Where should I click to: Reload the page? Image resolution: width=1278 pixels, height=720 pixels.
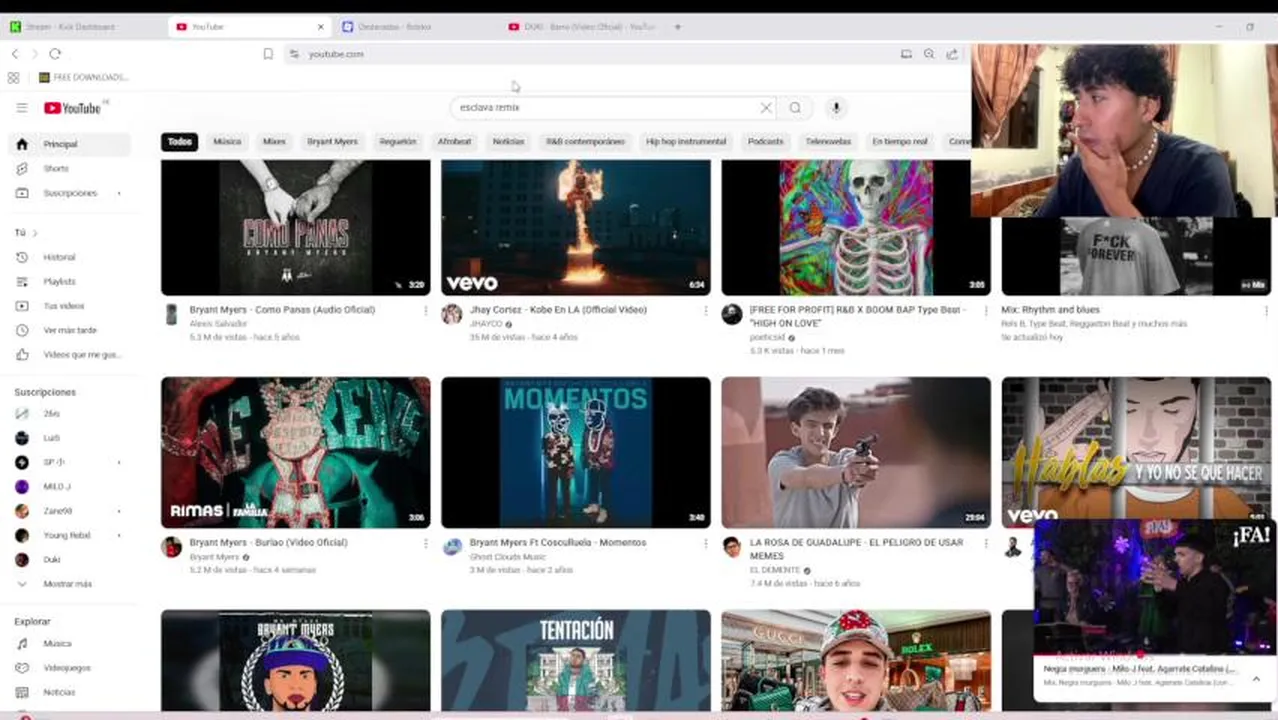click(x=55, y=54)
